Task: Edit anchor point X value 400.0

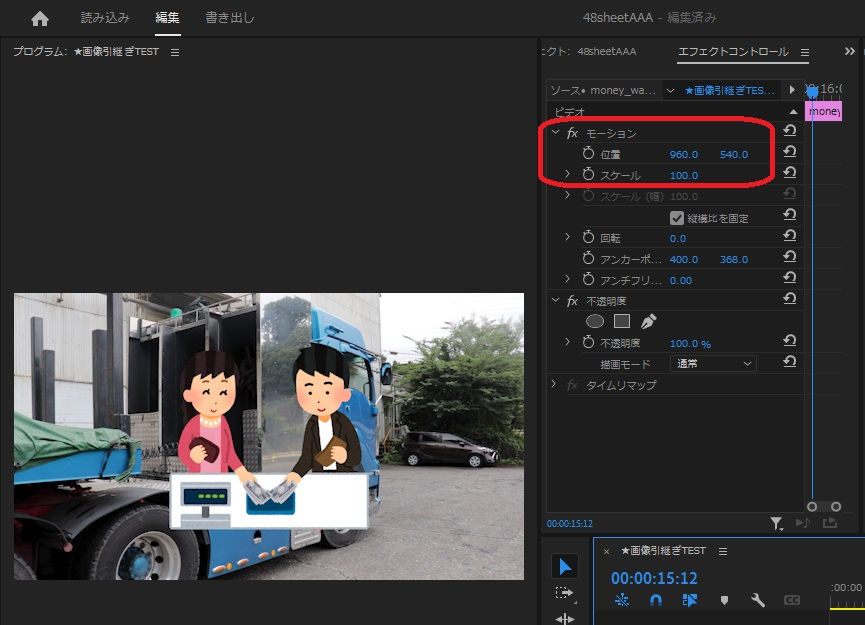Action: [x=684, y=259]
